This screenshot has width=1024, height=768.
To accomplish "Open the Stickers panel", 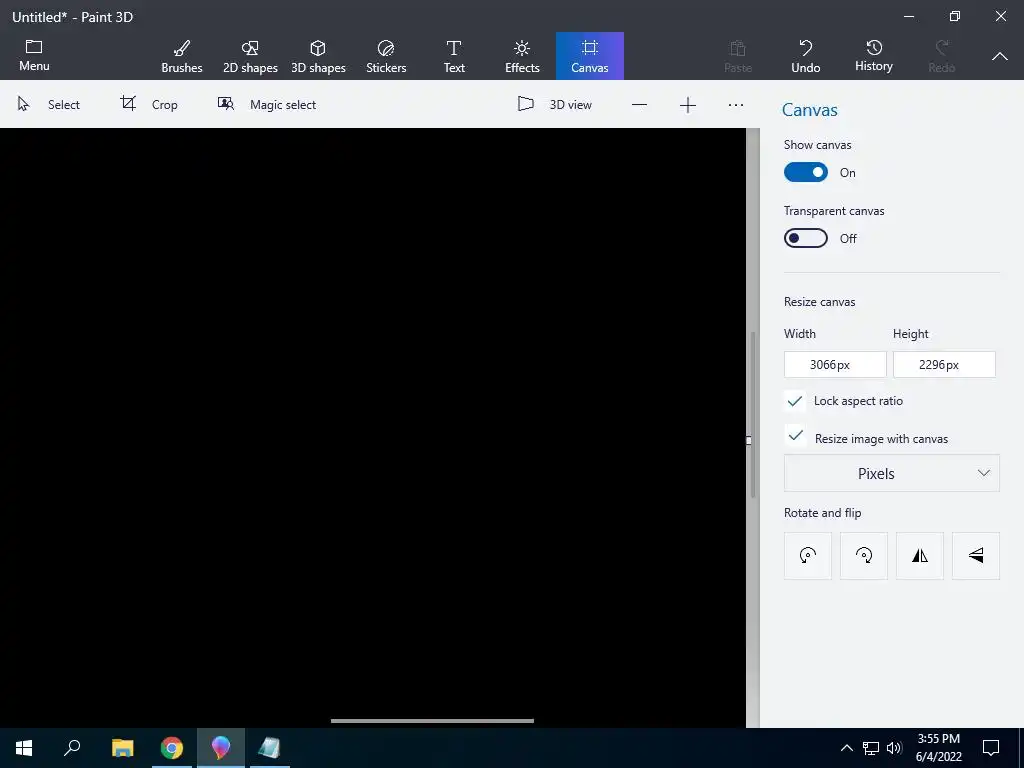I will 386,56.
